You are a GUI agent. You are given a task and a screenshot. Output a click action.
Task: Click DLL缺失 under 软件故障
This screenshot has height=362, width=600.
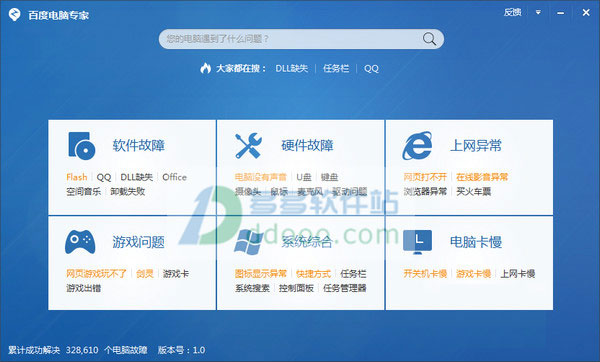pyautogui.click(x=137, y=177)
